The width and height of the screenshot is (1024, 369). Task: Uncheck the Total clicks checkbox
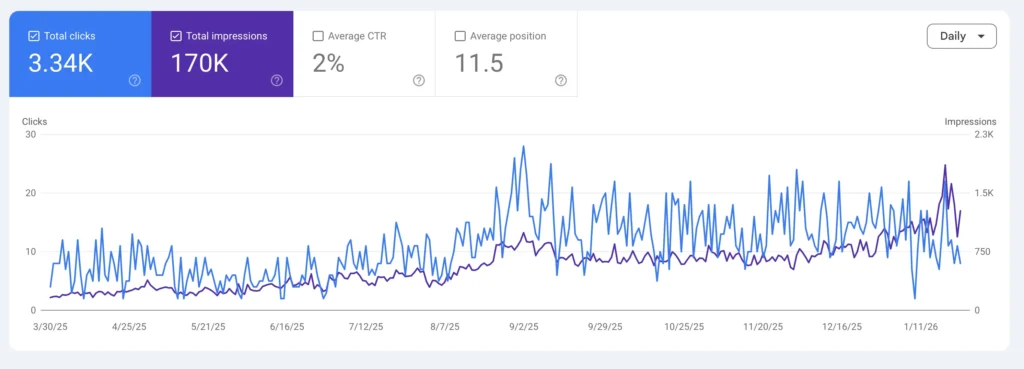[x=33, y=37]
